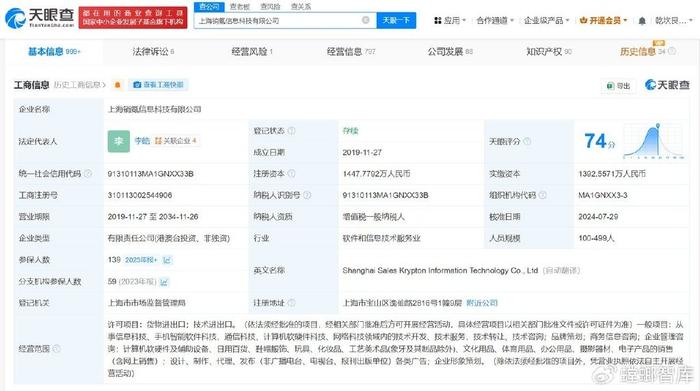Switch to the 历史信息 tab
700x391 pixels.
[x=642, y=52]
